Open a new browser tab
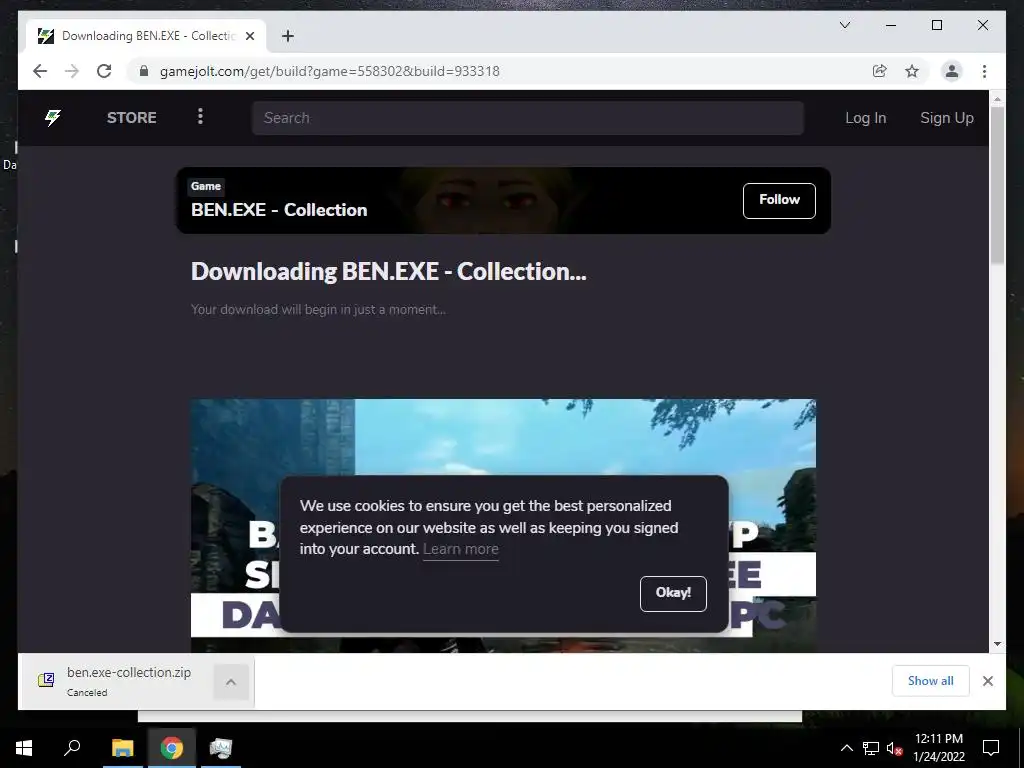 click(288, 36)
